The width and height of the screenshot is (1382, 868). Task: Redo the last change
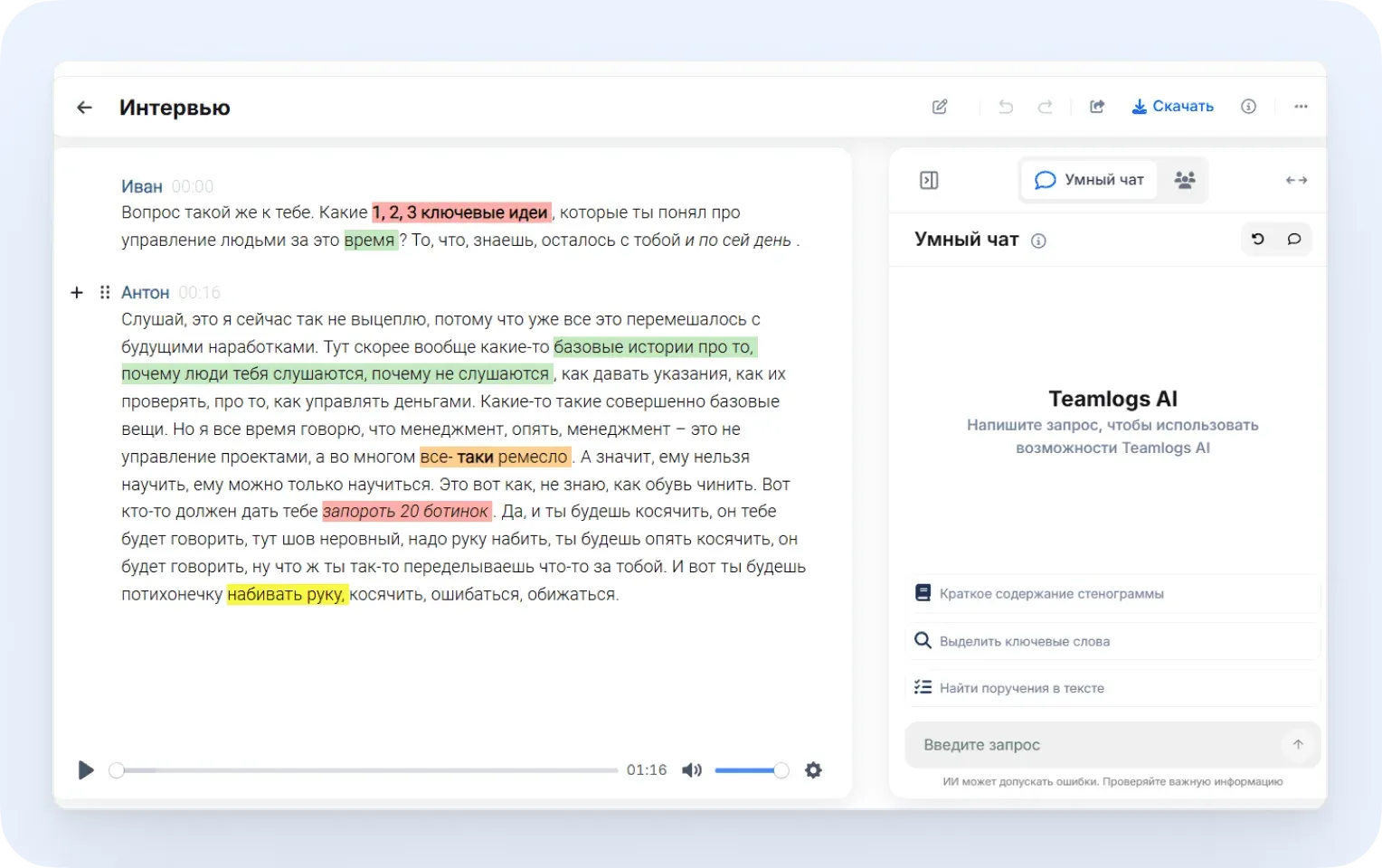tap(1045, 107)
